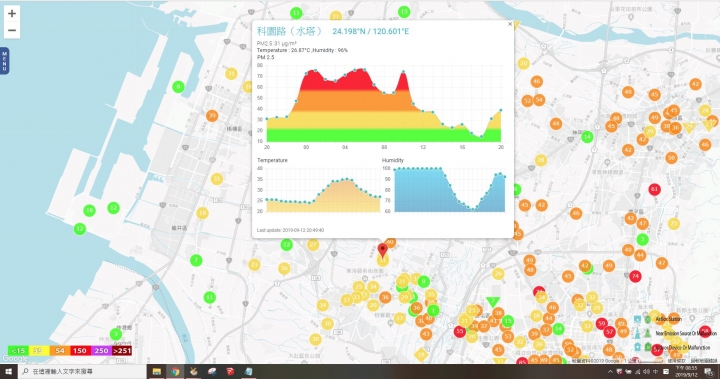Viewport: 720px width, 379px height.
Task: Click Near Emission Source Or Malfunction legend
Action: 686,333
